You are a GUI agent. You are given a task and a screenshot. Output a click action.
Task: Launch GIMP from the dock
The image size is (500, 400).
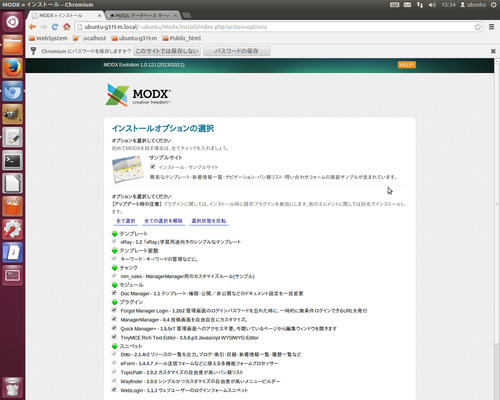tap(13, 114)
